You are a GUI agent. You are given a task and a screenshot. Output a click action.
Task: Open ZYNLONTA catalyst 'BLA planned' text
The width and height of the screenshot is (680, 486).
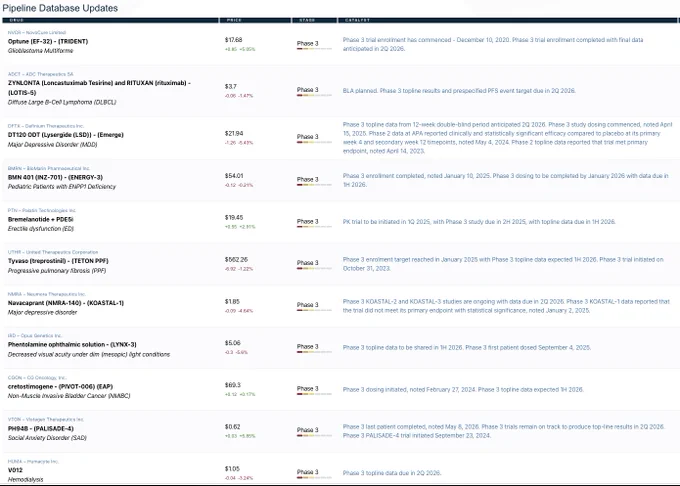click(459, 91)
